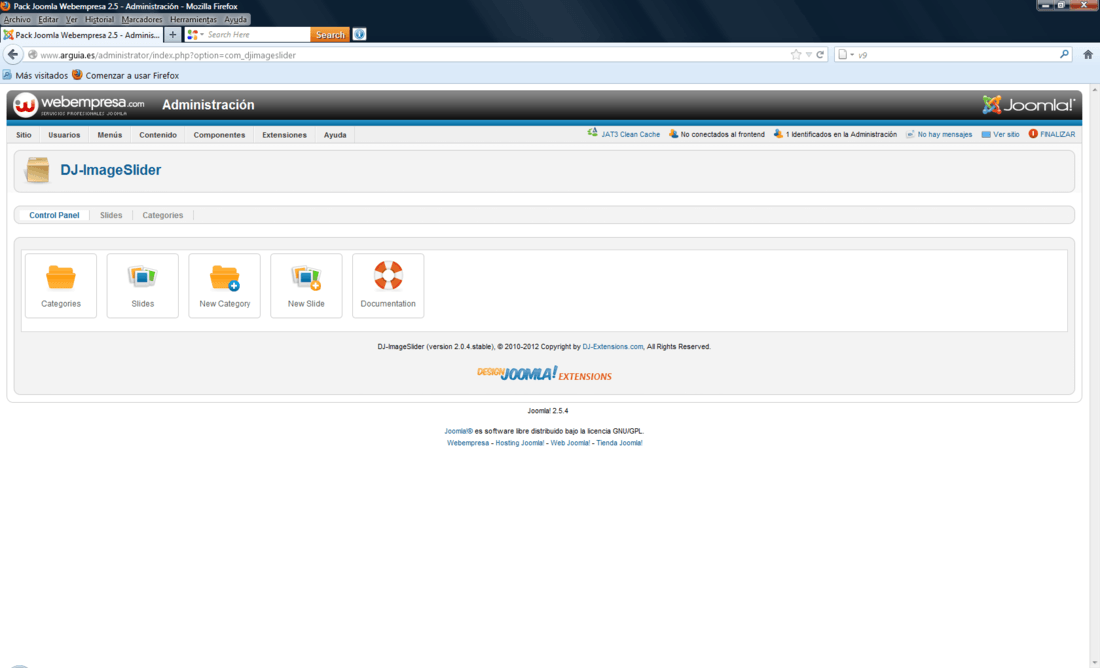Click the DJ-ImageSlider box icon in header
This screenshot has height=668, width=1100.
(x=37, y=170)
